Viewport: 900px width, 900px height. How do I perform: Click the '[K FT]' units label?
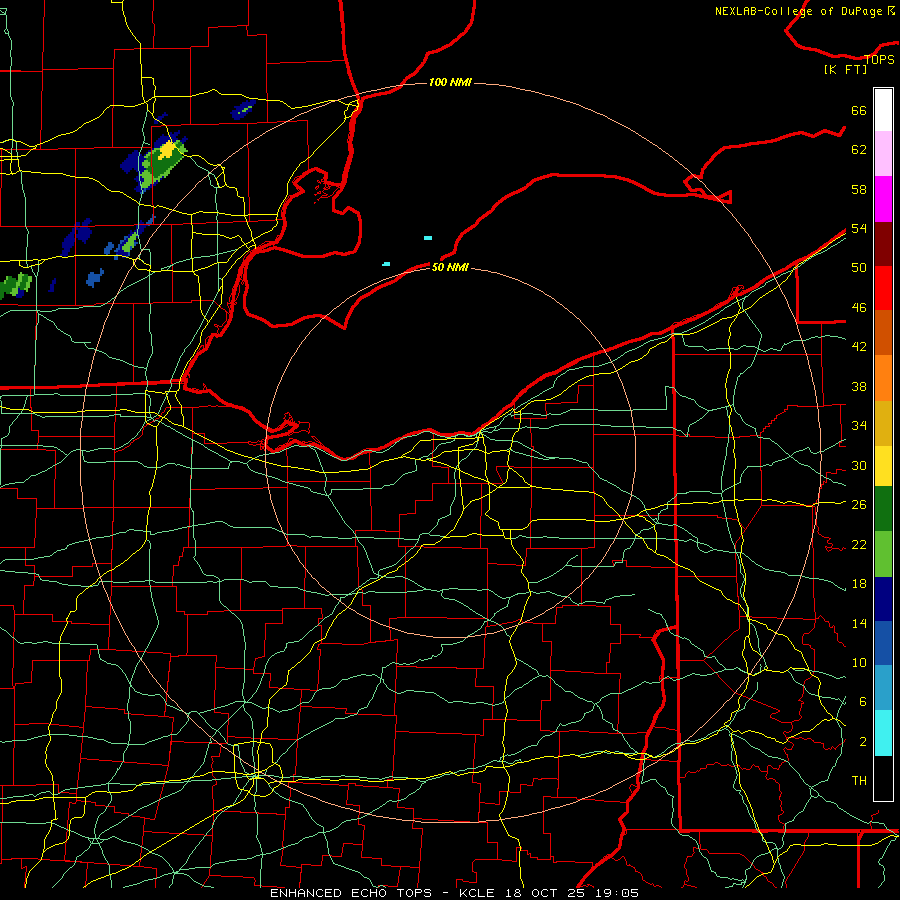coord(845,69)
